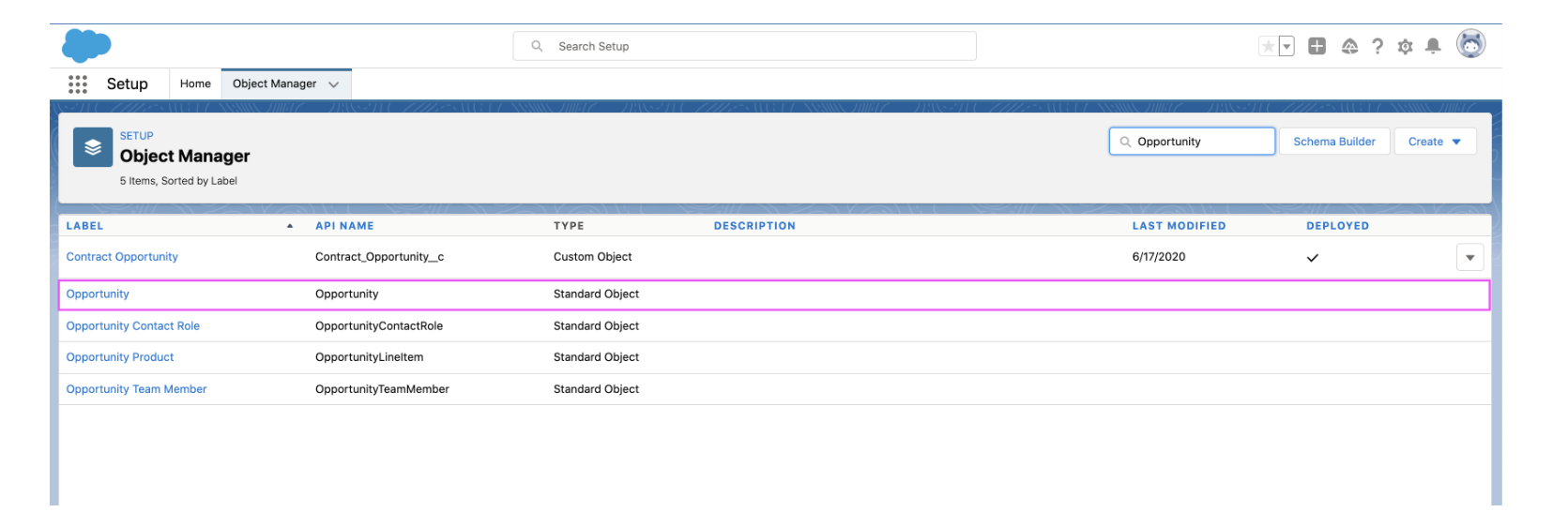Click the Salesforce cloud logo
The height and width of the screenshot is (527, 1568).
(x=86, y=45)
